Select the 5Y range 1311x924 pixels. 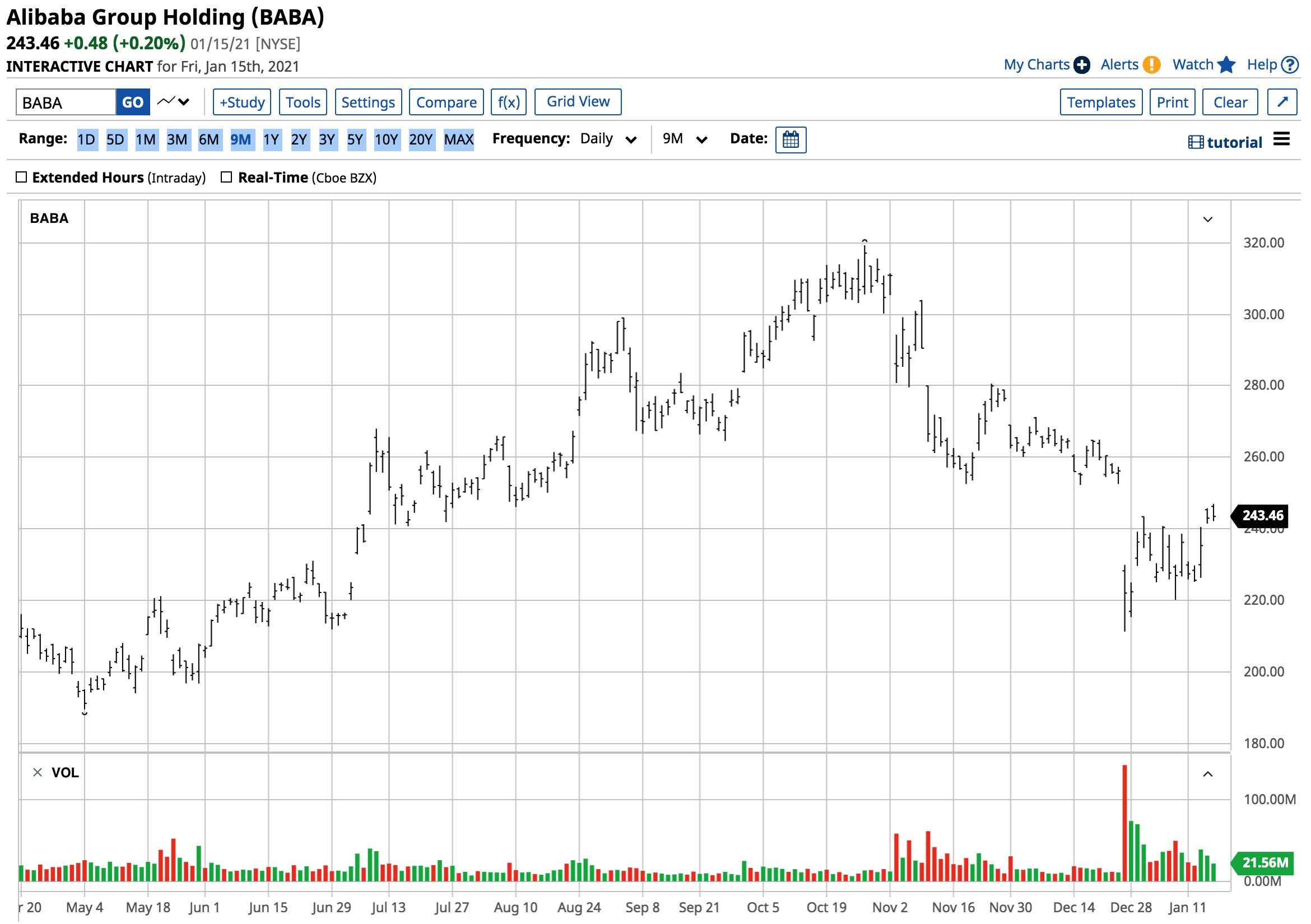click(355, 140)
